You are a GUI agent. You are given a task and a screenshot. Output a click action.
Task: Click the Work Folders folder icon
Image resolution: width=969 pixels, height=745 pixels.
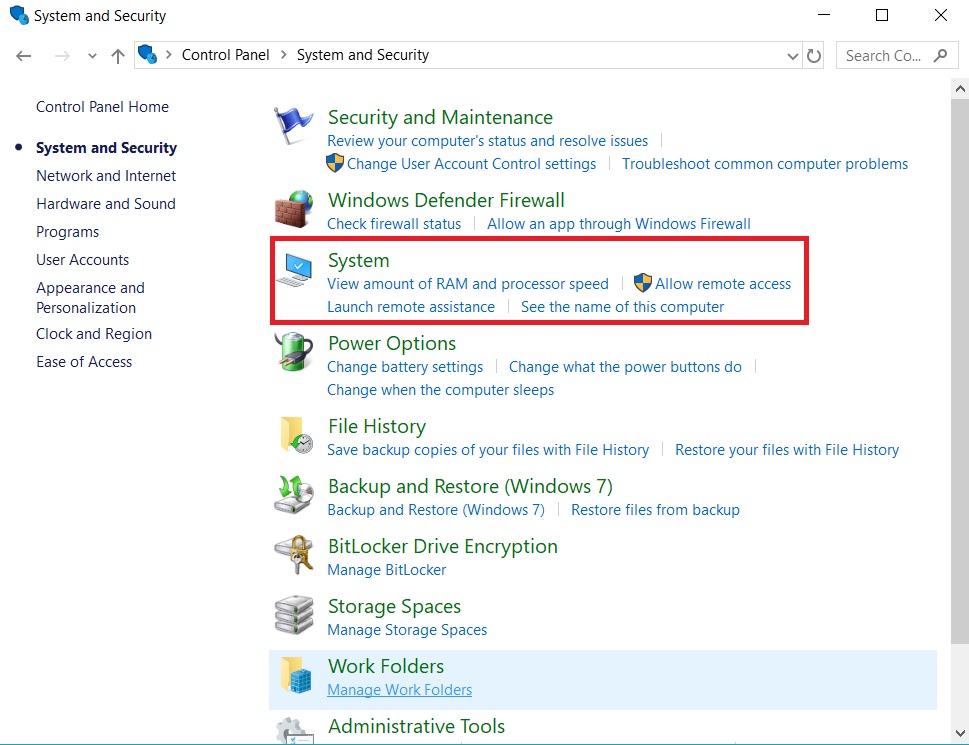pos(295,675)
